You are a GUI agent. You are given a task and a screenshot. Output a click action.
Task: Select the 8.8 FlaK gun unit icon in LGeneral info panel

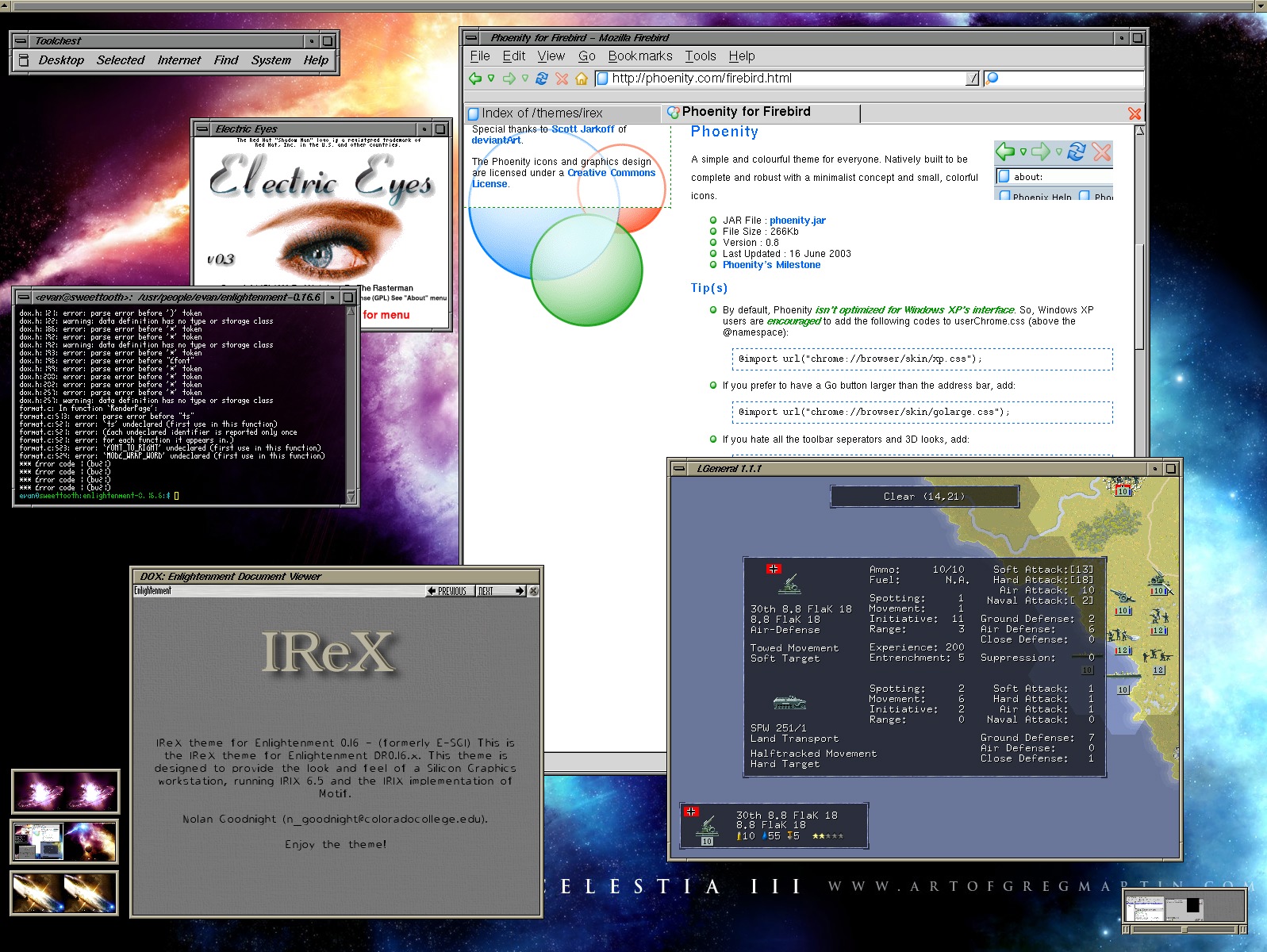pyautogui.click(x=789, y=584)
